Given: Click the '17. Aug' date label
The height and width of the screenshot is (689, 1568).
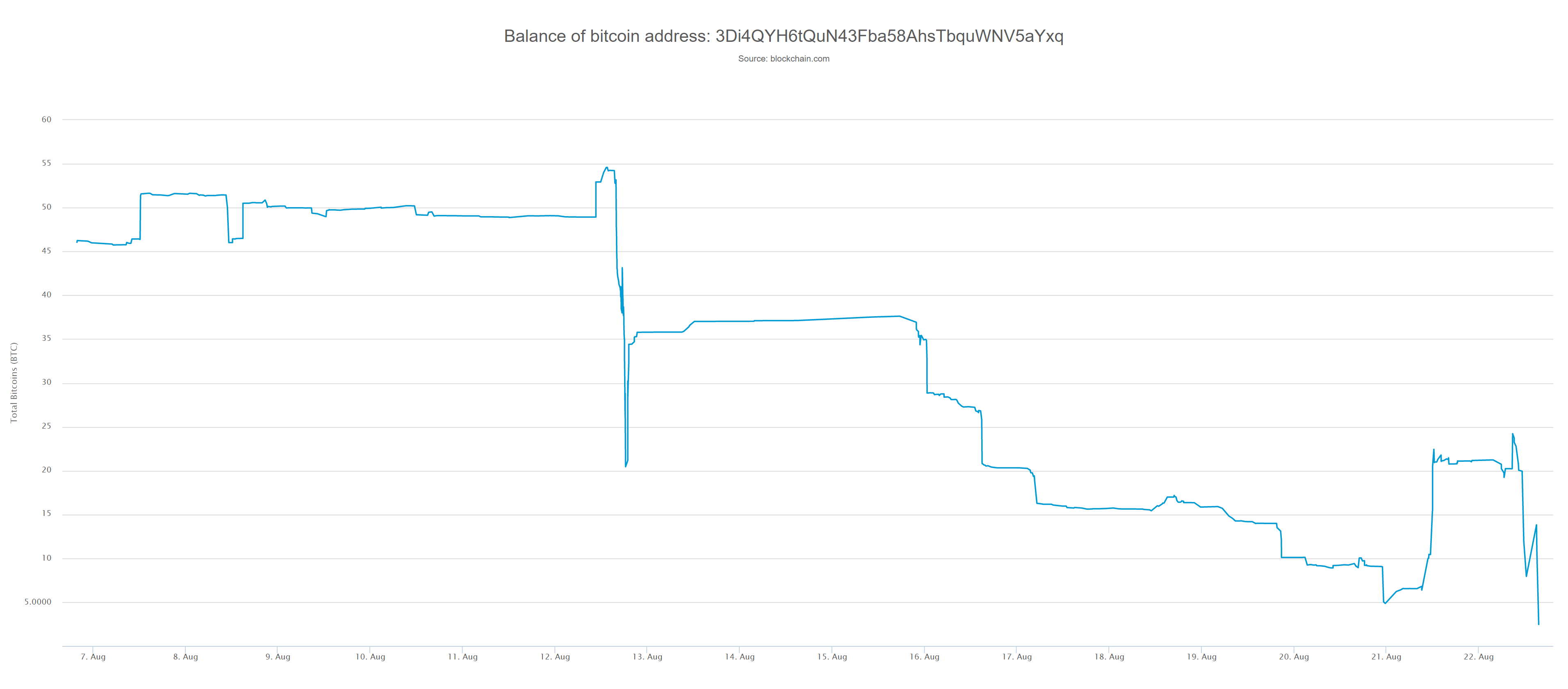Looking at the screenshot, I should tap(1017, 657).
